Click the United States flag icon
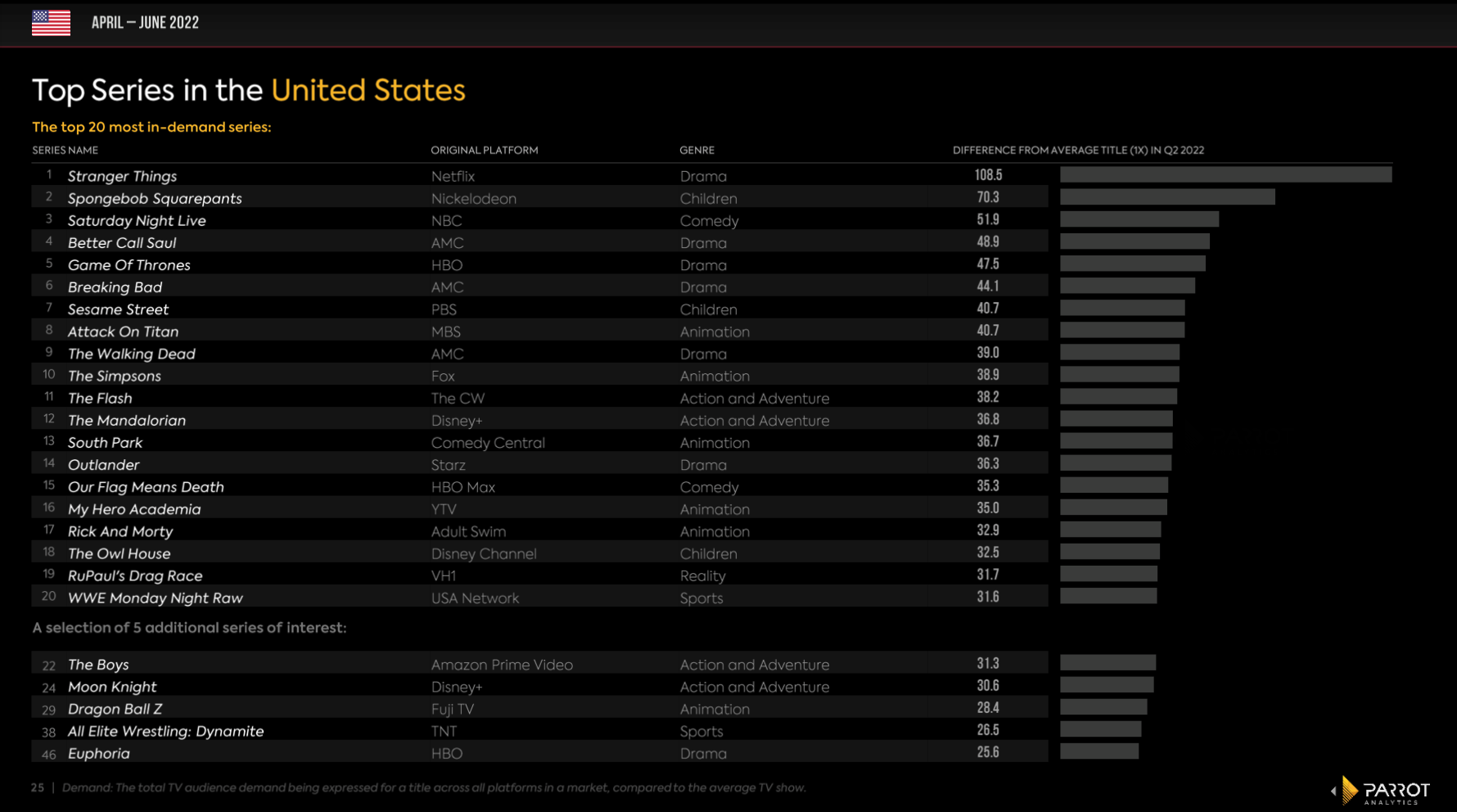The image size is (1457, 812). click(51, 22)
